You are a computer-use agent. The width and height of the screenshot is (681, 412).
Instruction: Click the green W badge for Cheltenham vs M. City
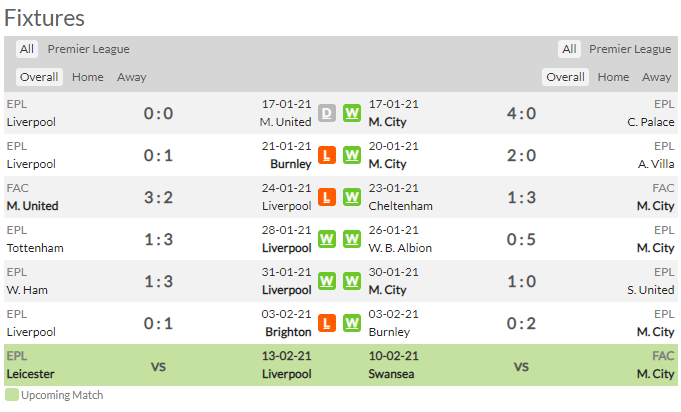point(352,197)
